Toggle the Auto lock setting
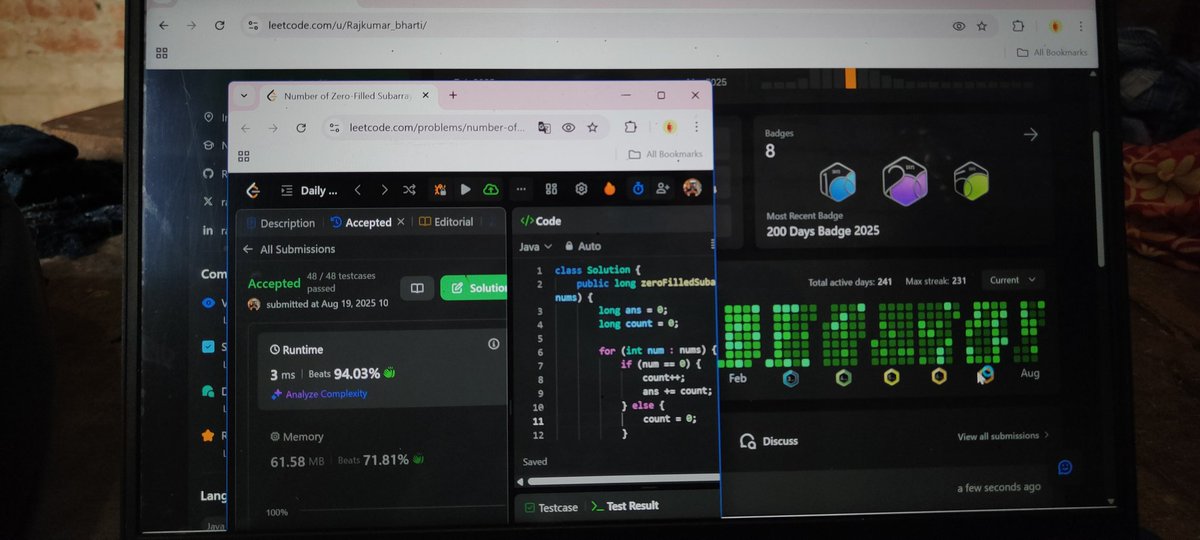This screenshot has height=540, width=1200. tap(583, 246)
